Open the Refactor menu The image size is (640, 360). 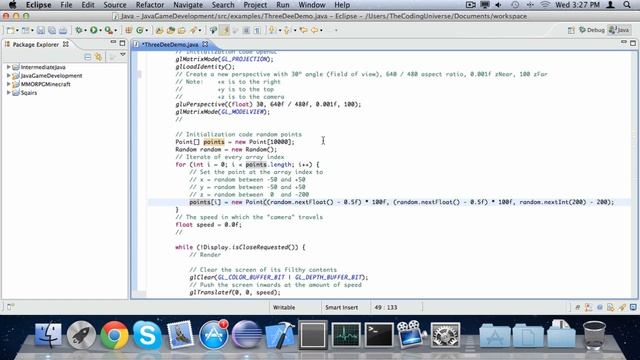149,5
